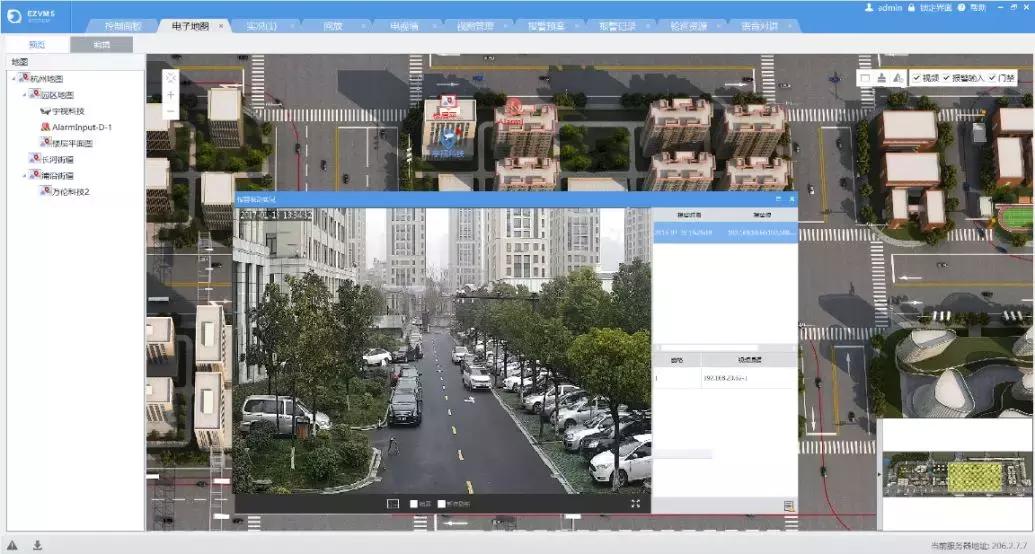
Task: Collapse the 杭州地图 tree node
Action: (14, 79)
